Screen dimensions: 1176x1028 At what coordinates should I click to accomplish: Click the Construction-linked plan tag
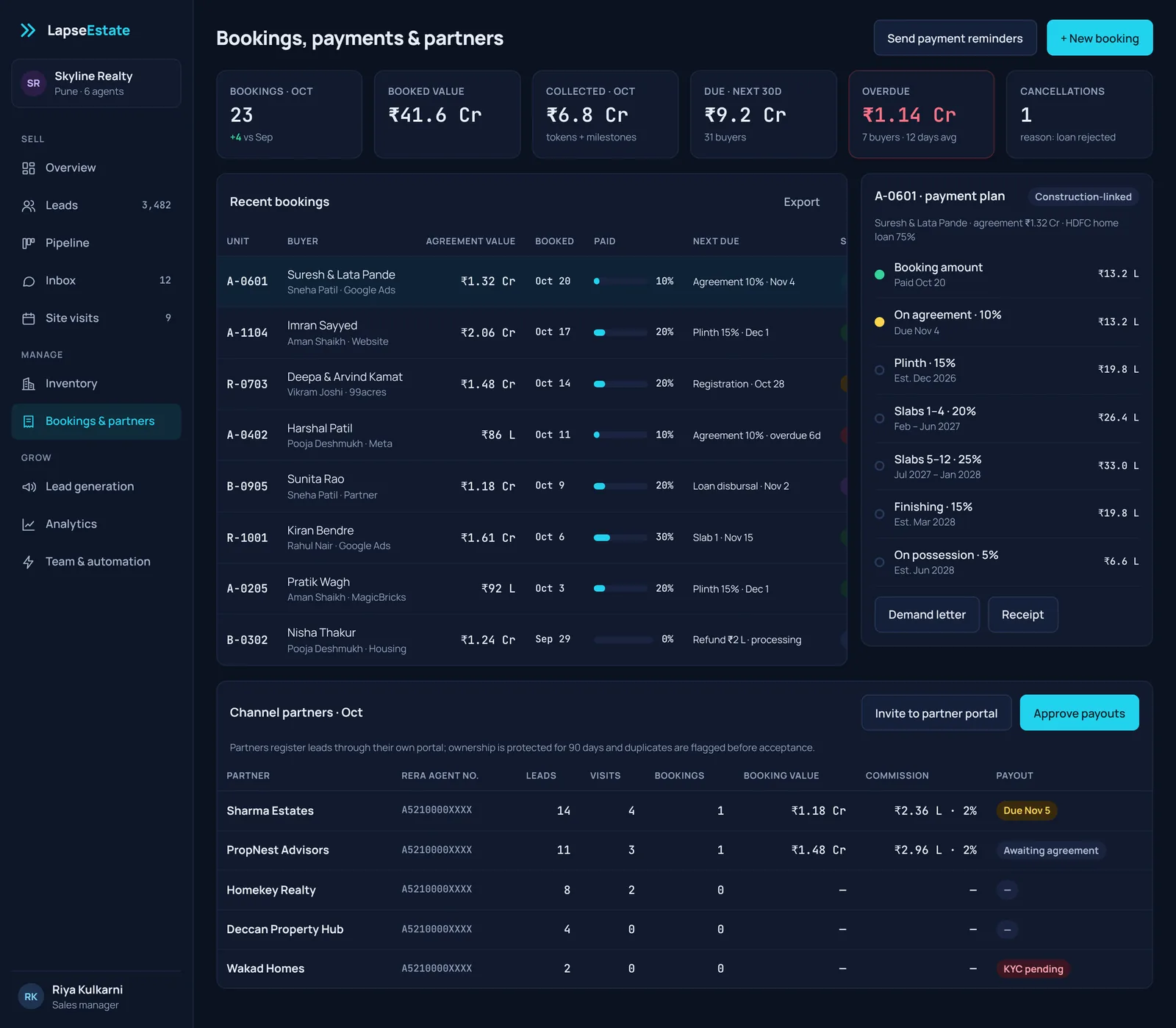1083,196
